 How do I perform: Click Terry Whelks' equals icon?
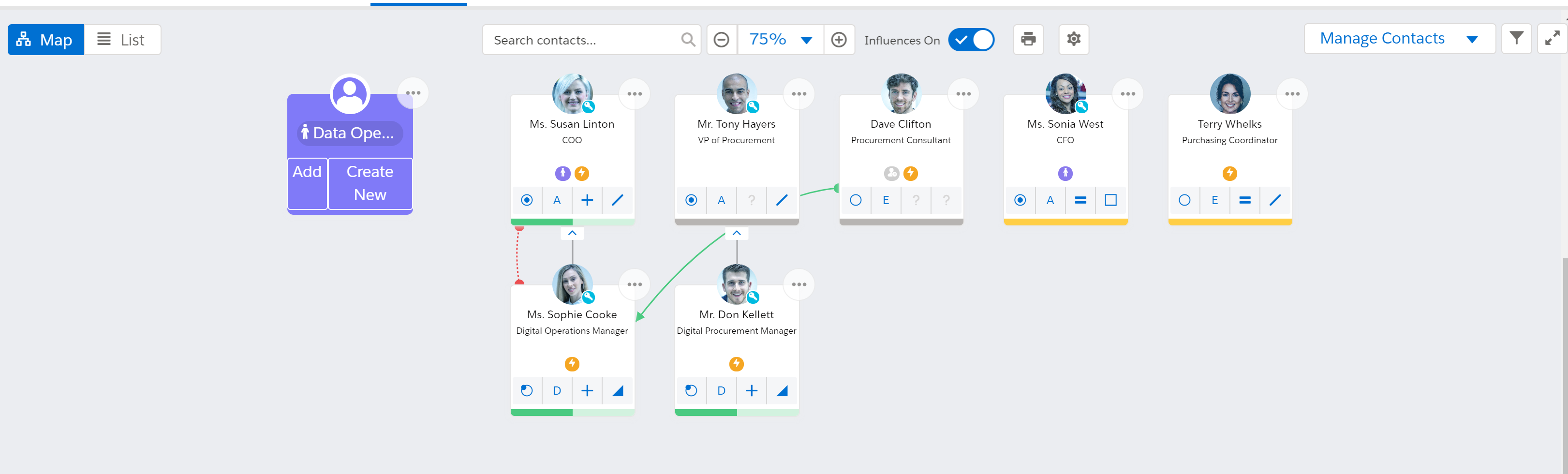point(1244,200)
